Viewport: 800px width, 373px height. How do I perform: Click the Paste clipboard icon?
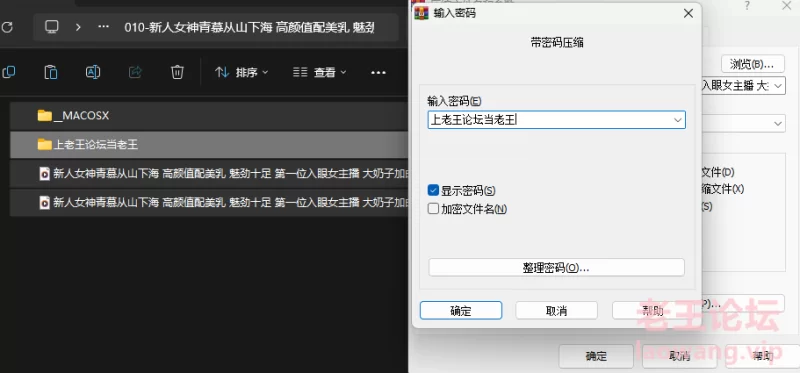[x=51, y=72]
